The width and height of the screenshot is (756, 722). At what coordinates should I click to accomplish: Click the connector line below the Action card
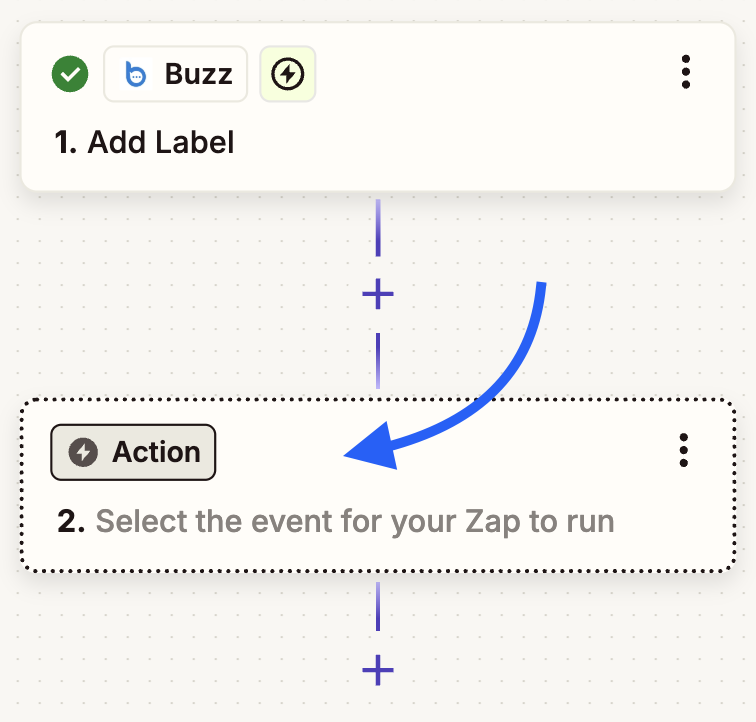click(x=377, y=605)
